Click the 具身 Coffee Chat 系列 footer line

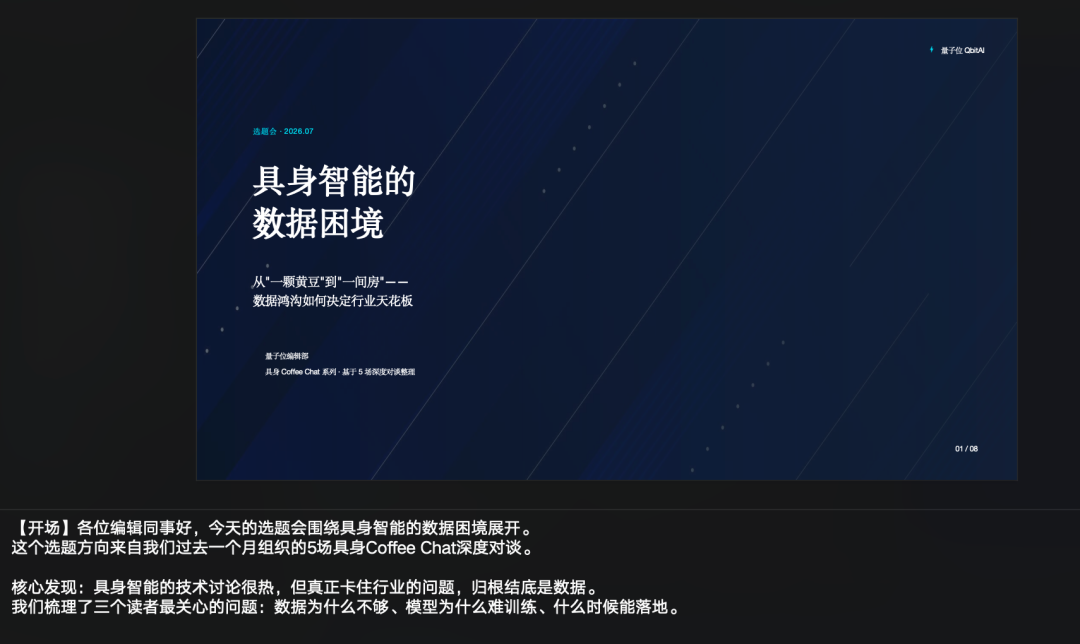pyautogui.click(x=340, y=372)
